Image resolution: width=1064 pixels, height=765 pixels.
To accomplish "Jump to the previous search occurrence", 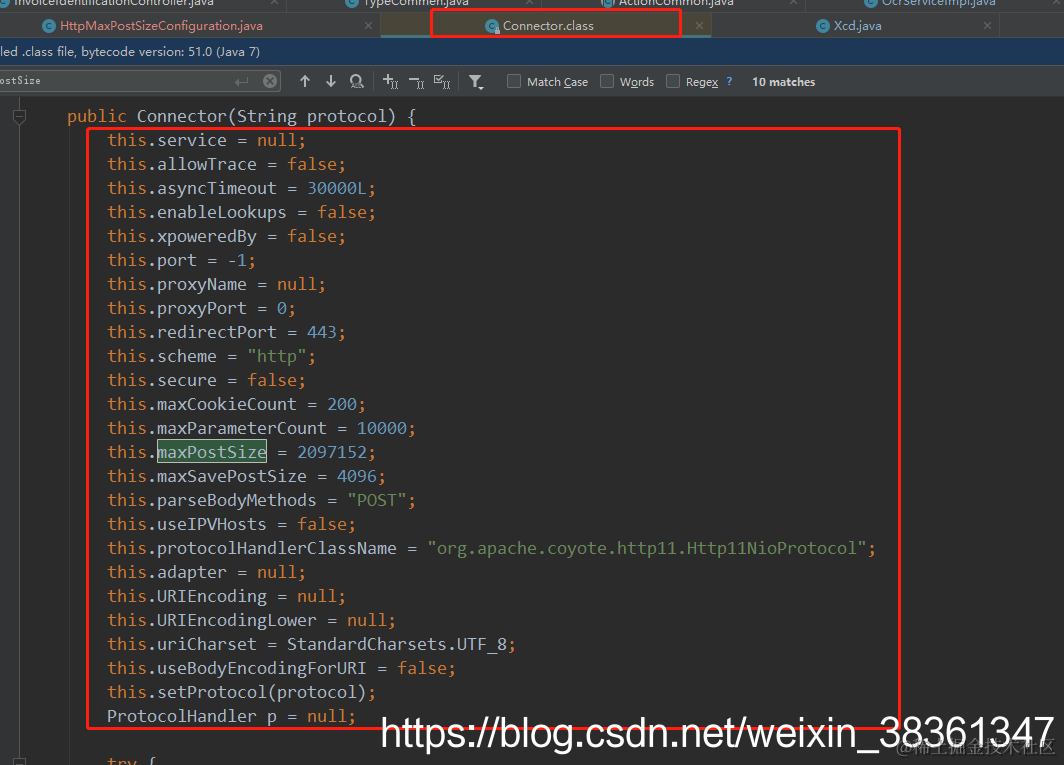I will [305, 81].
